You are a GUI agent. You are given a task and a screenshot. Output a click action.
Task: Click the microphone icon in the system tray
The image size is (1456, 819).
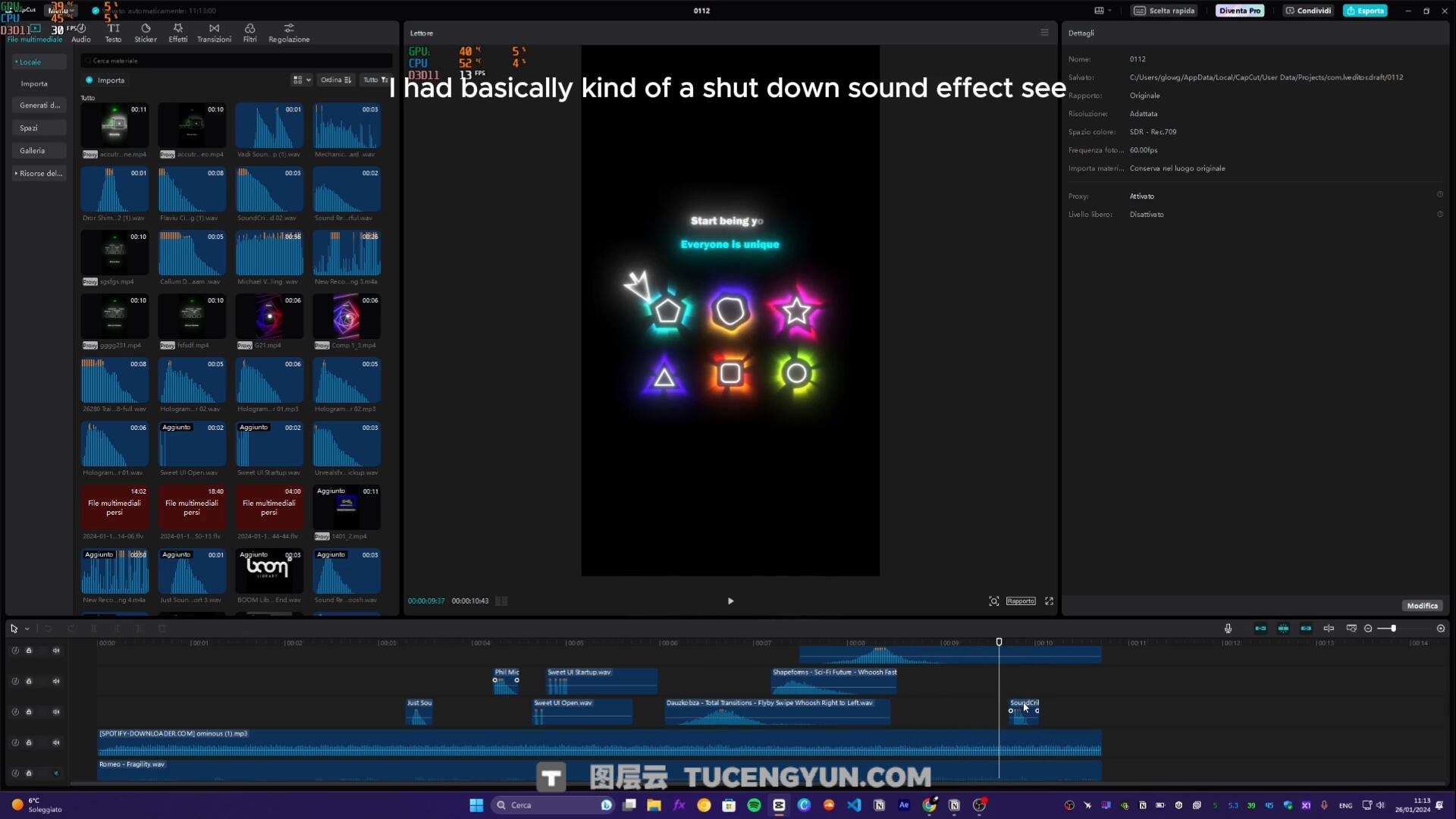(x=1324, y=805)
